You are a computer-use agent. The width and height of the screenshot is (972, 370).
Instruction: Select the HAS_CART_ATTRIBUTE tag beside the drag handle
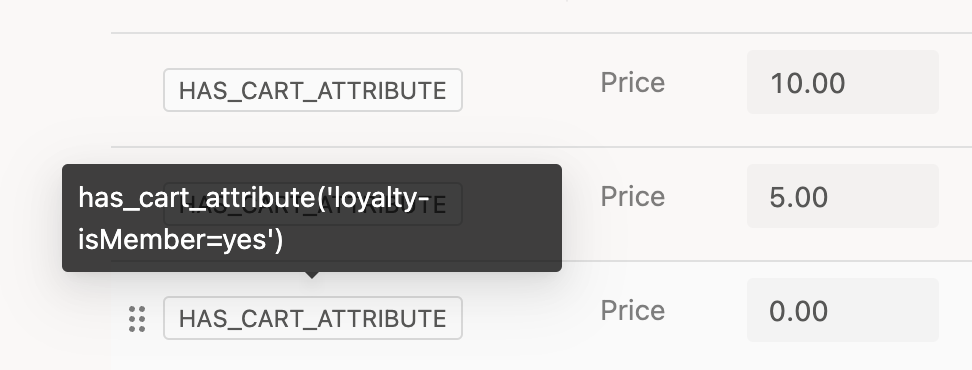(x=312, y=318)
